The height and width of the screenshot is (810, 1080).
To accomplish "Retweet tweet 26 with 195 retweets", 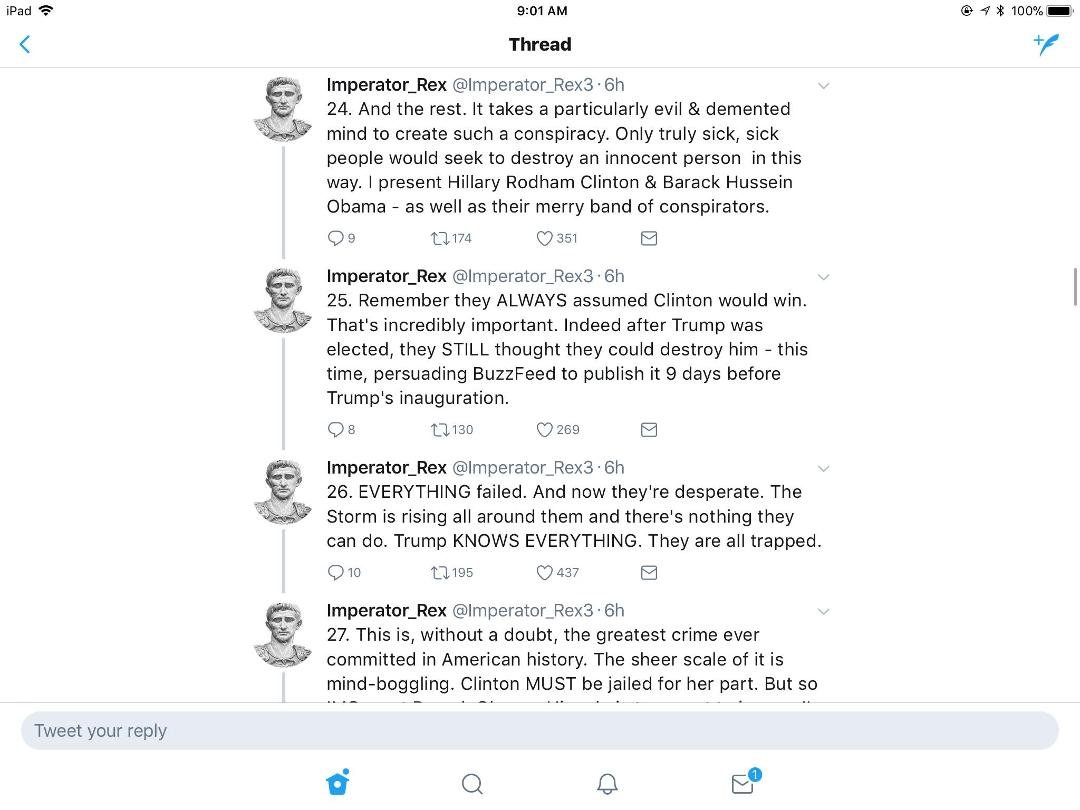I will coord(439,573).
